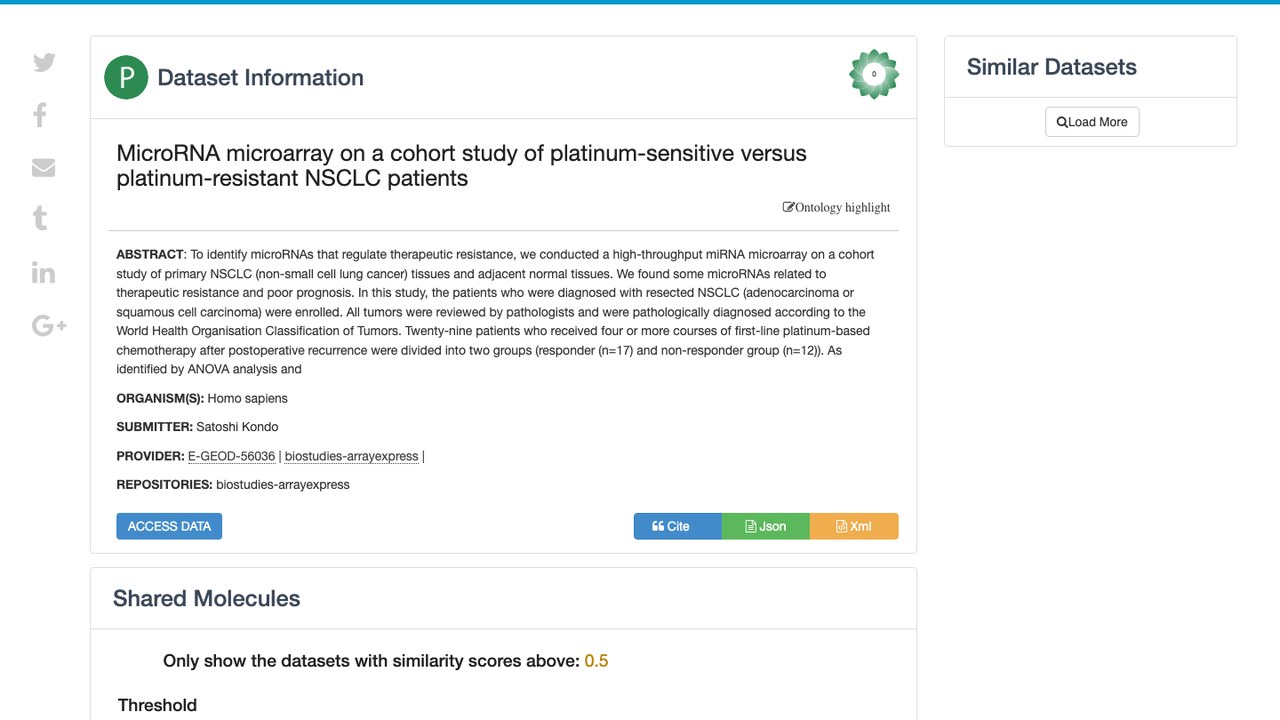
Task: Share on Google Plus icon
Action: point(49,325)
